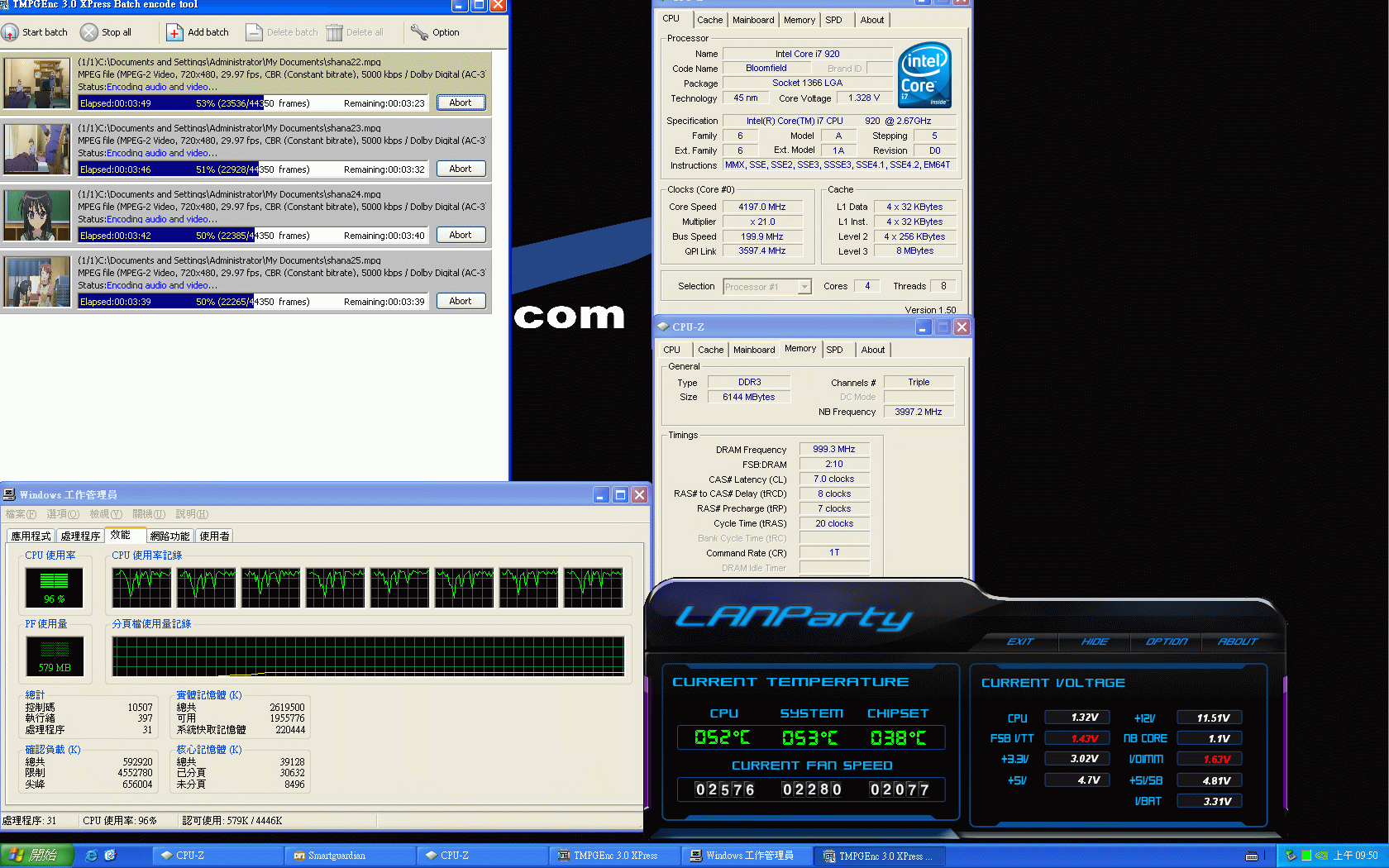
Task: Switch to 網路功能 tab in Task Manager
Action: point(169,536)
